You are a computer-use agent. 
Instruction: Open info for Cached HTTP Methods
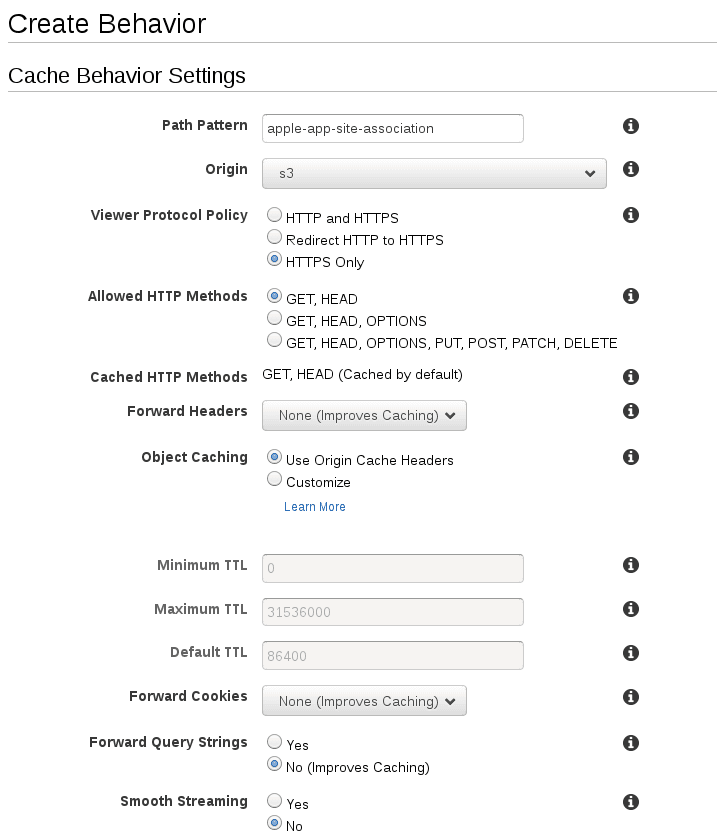pyautogui.click(x=631, y=377)
